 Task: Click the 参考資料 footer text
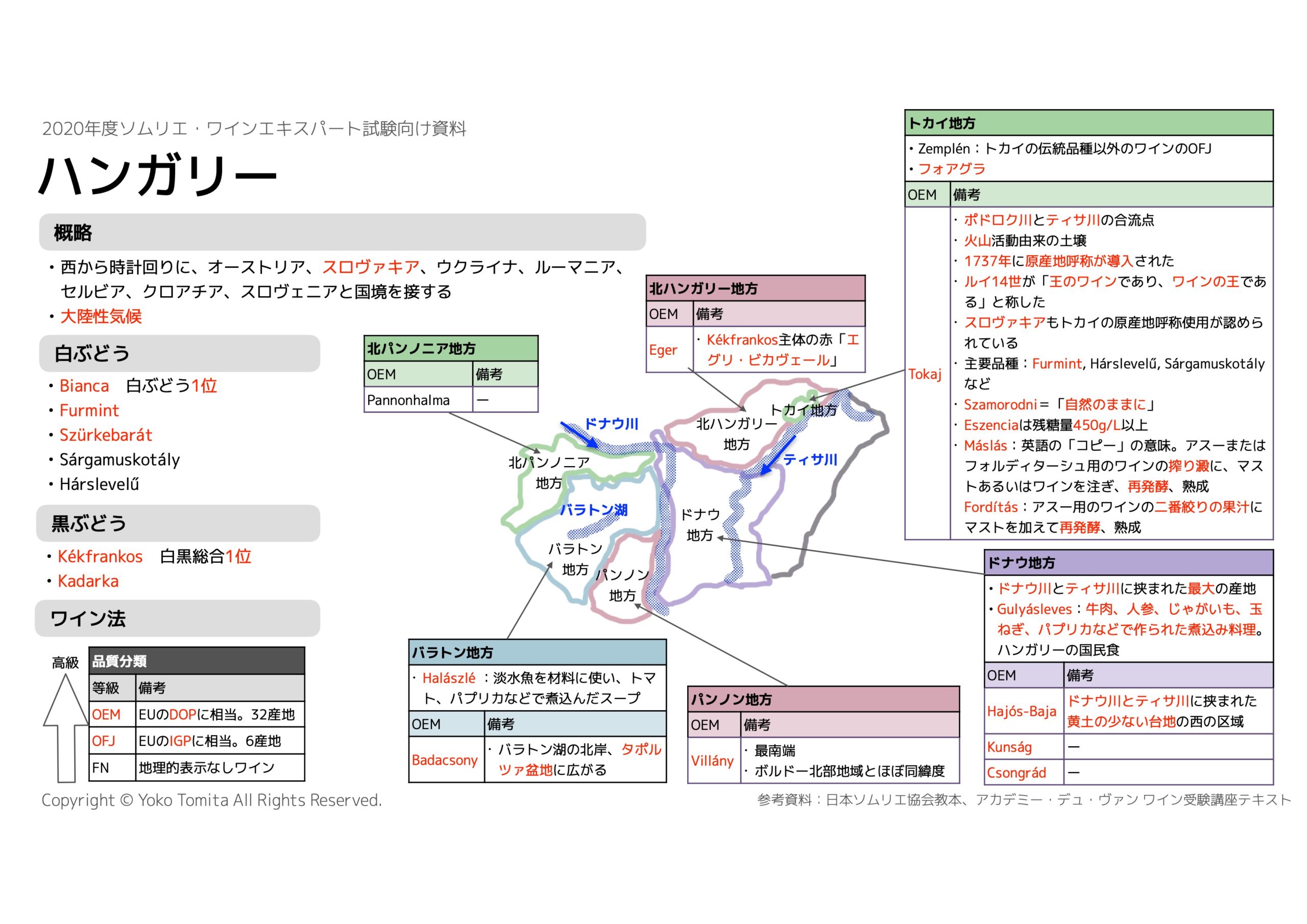pos(1025,800)
